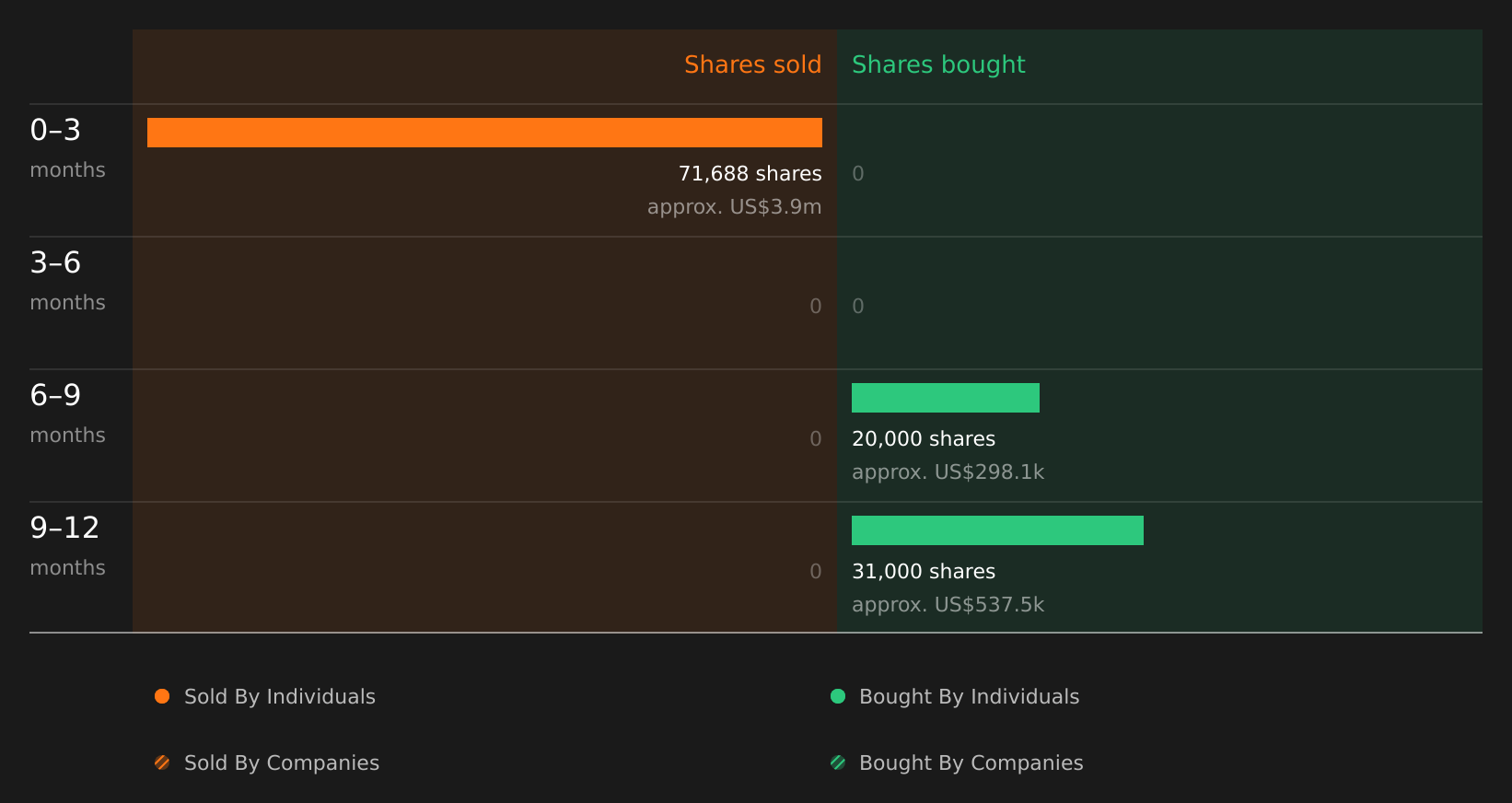Click the "approx. US$3.9m" amount
Image resolution: width=1512 pixels, height=803 pixels.
[734, 206]
